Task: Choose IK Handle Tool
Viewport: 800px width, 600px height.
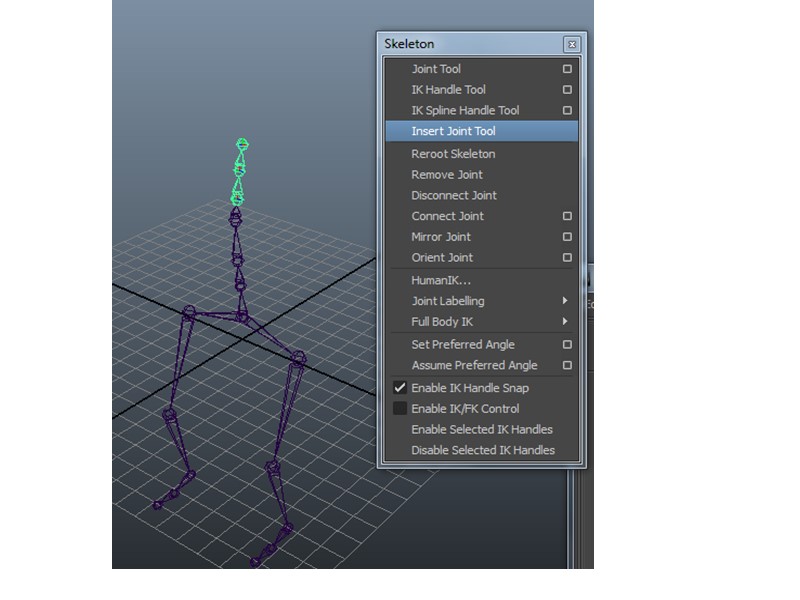Action: [448, 90]
